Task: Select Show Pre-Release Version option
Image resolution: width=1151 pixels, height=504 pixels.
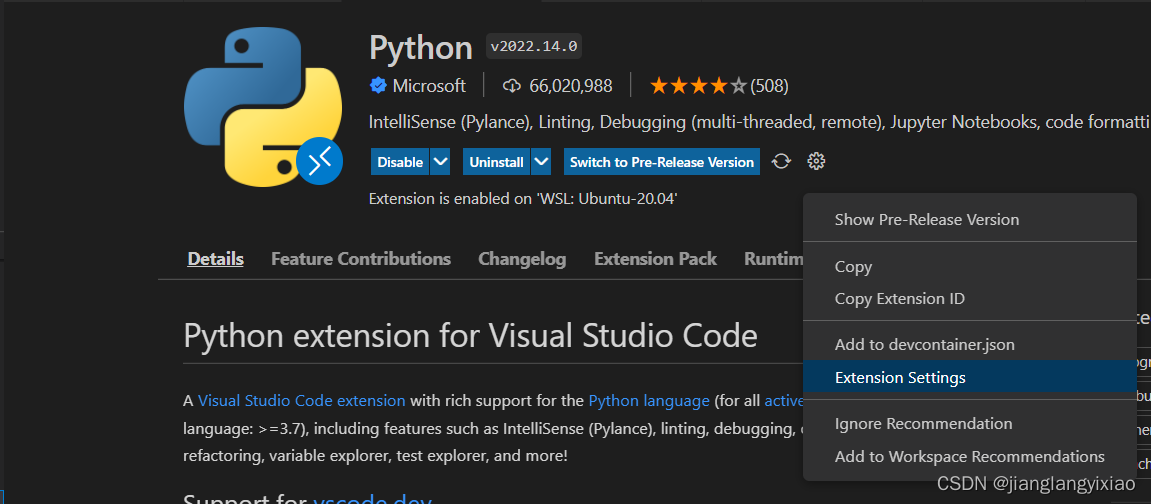Action: 926,220
